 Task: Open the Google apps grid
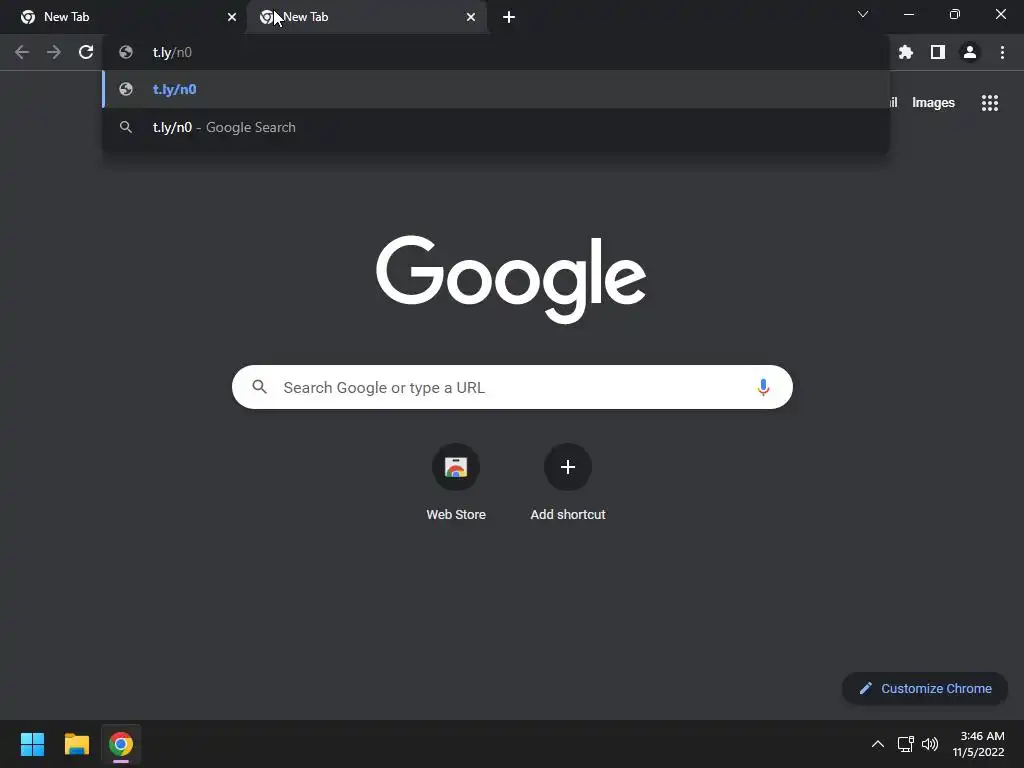coord(990,103)
